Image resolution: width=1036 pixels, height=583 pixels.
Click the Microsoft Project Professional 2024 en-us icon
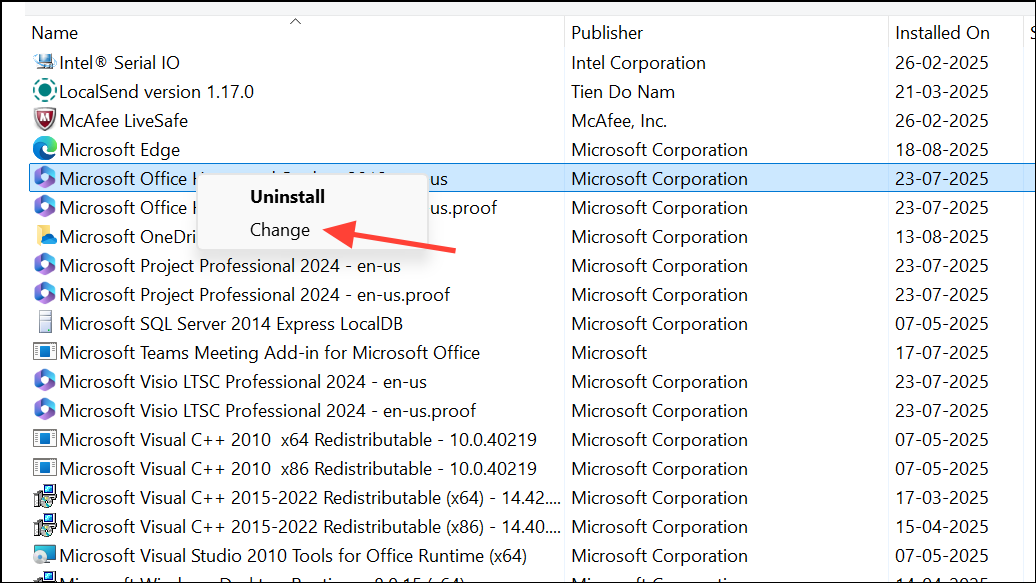[44, 265]
